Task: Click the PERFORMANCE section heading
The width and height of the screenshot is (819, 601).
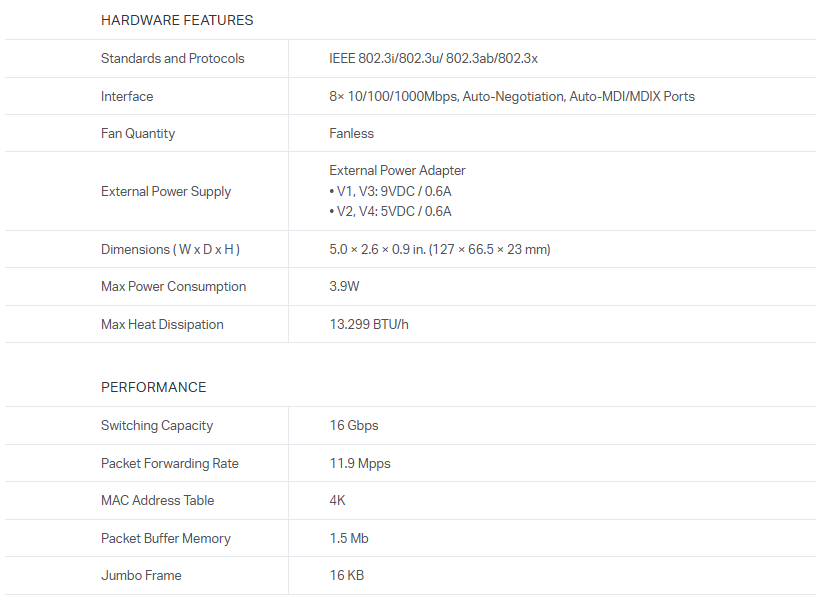Action: pyautogui.click(x=153, y=388)
